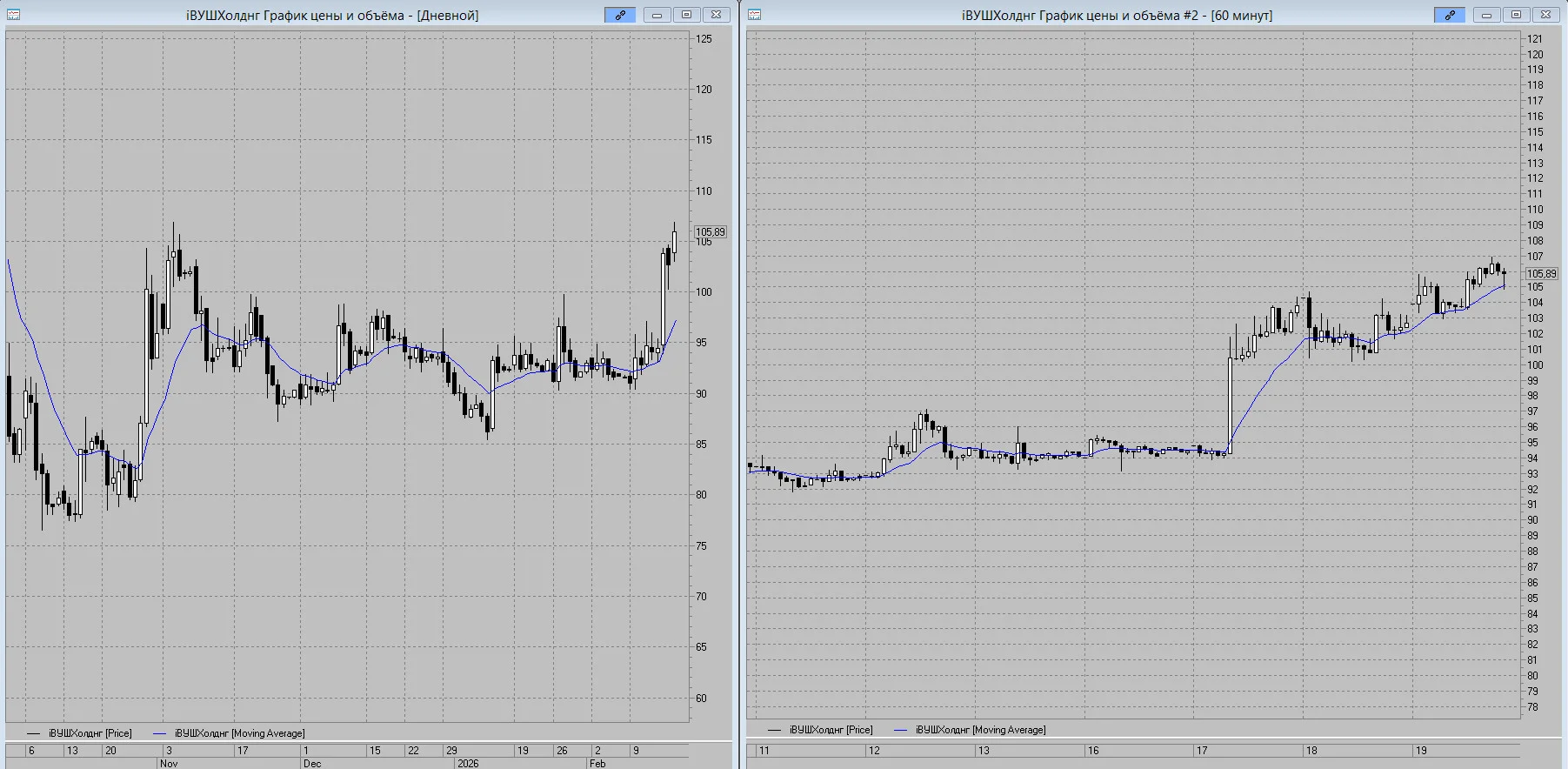Viewport: 1568px width, 769px height.
Task: Restore down the daily chart window
Action: click(686, 15)
